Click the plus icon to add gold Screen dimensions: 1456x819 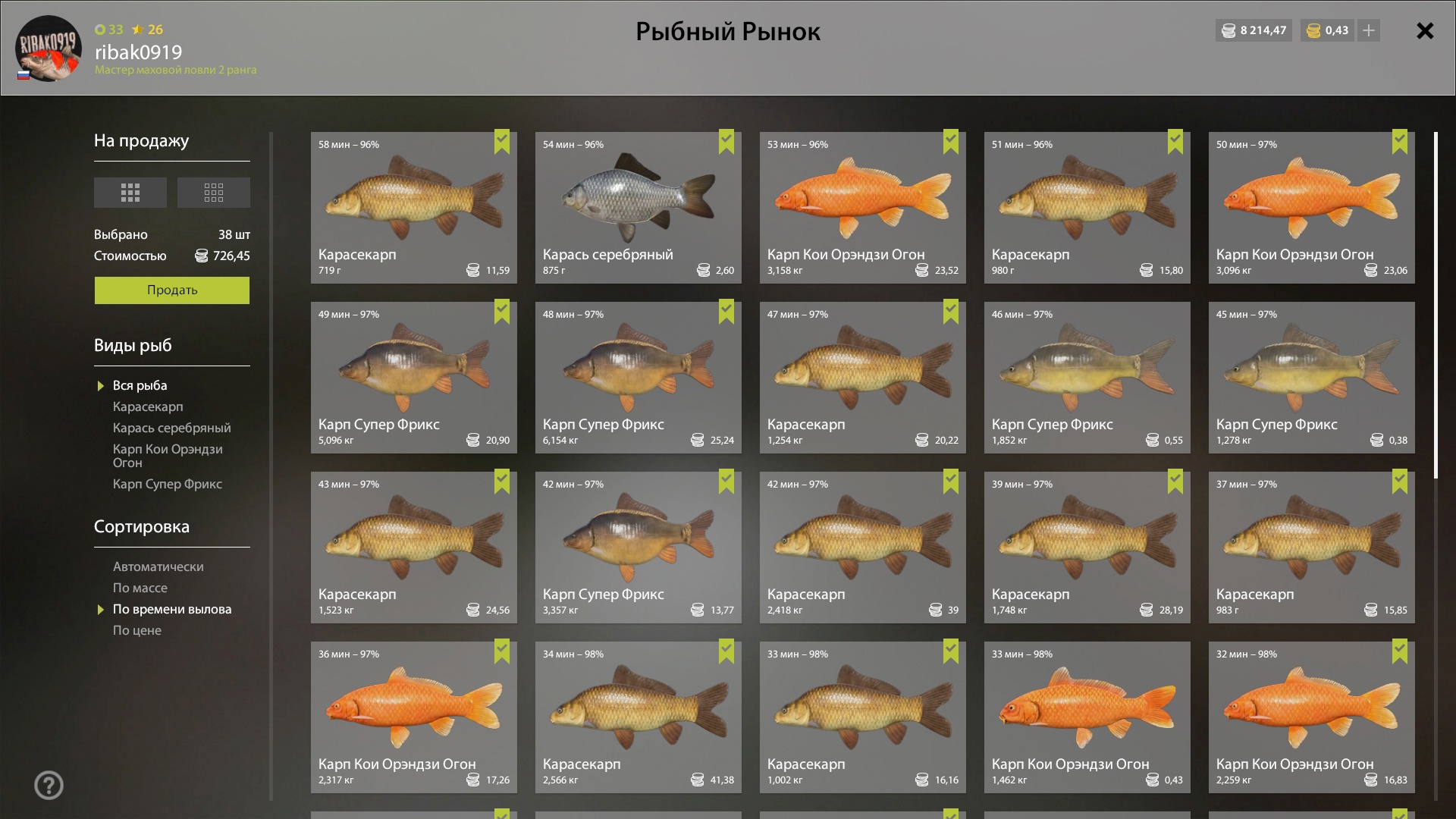1369,30
